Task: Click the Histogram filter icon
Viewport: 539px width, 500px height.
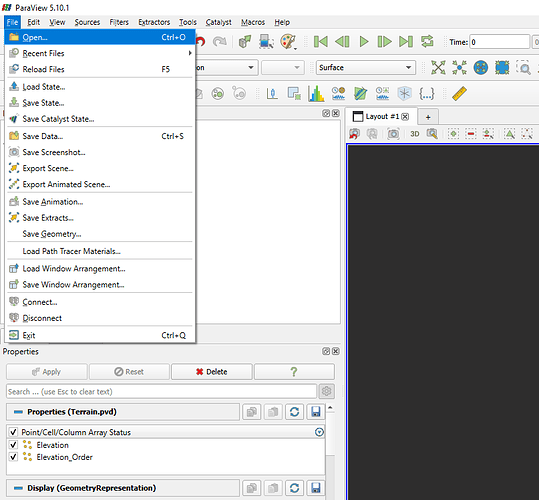Action: tap(316, 93)
